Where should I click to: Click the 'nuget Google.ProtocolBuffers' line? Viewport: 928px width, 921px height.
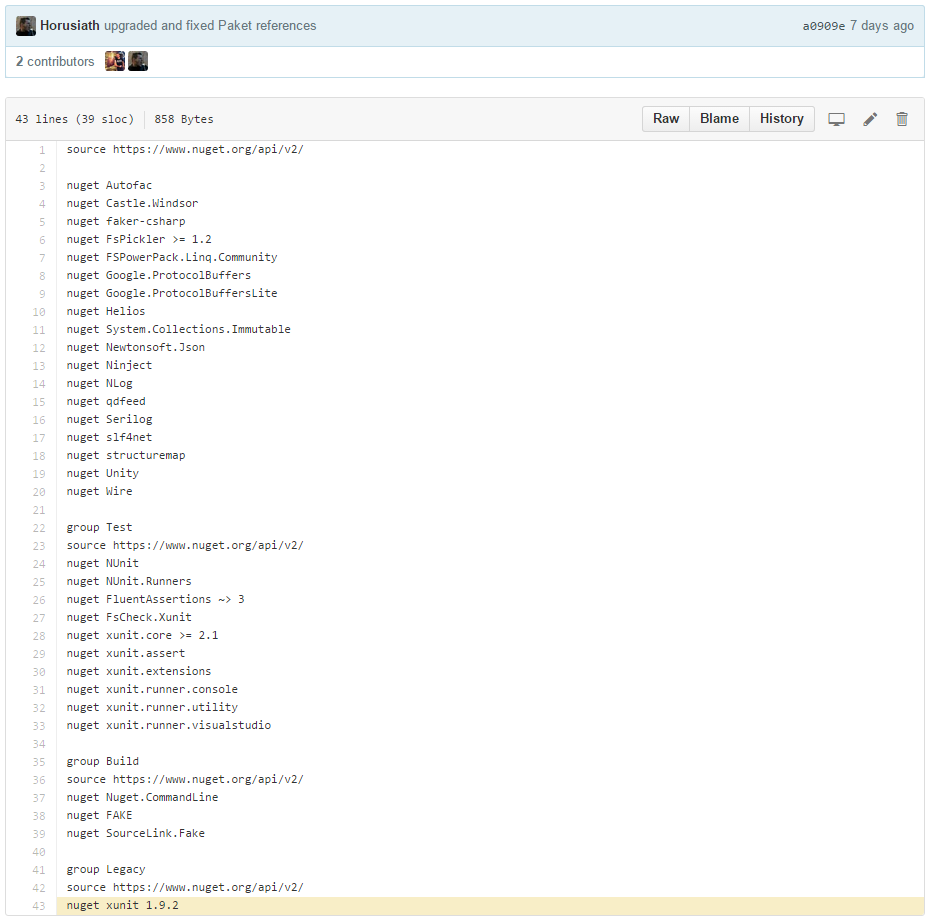[x=159, y=275]
